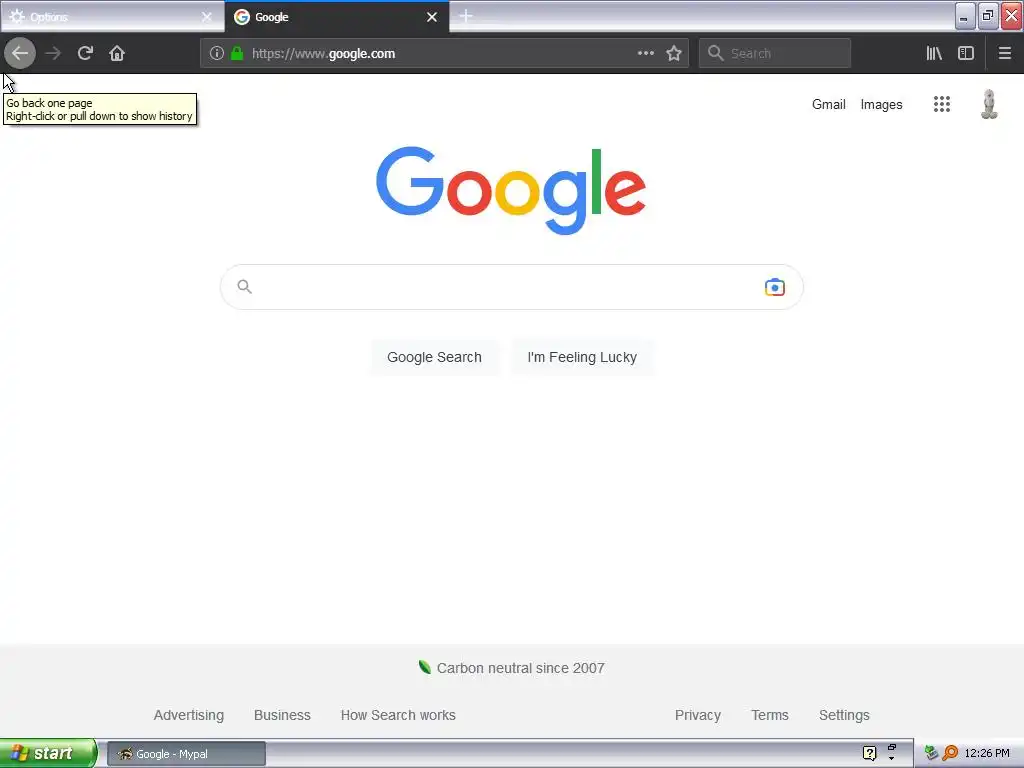Image resolution: width=1024 pixels, height=768 pixels.
Task: Open Settings footer link
Action: [844, 715]
